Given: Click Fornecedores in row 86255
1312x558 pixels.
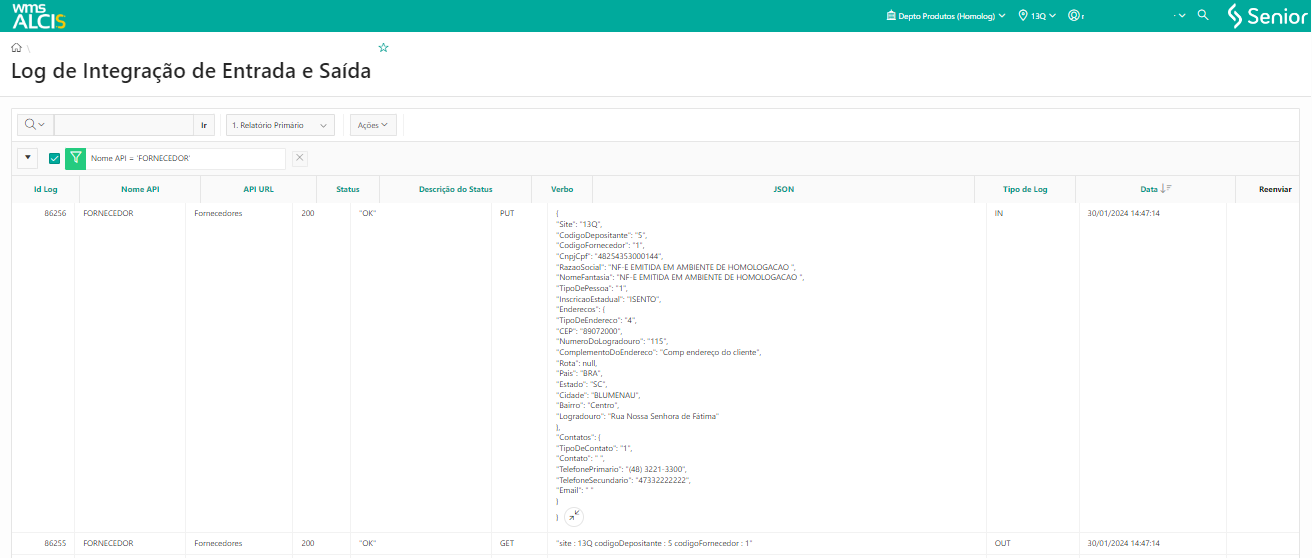Looking at the screenshot, I should [x=218, y=543].
